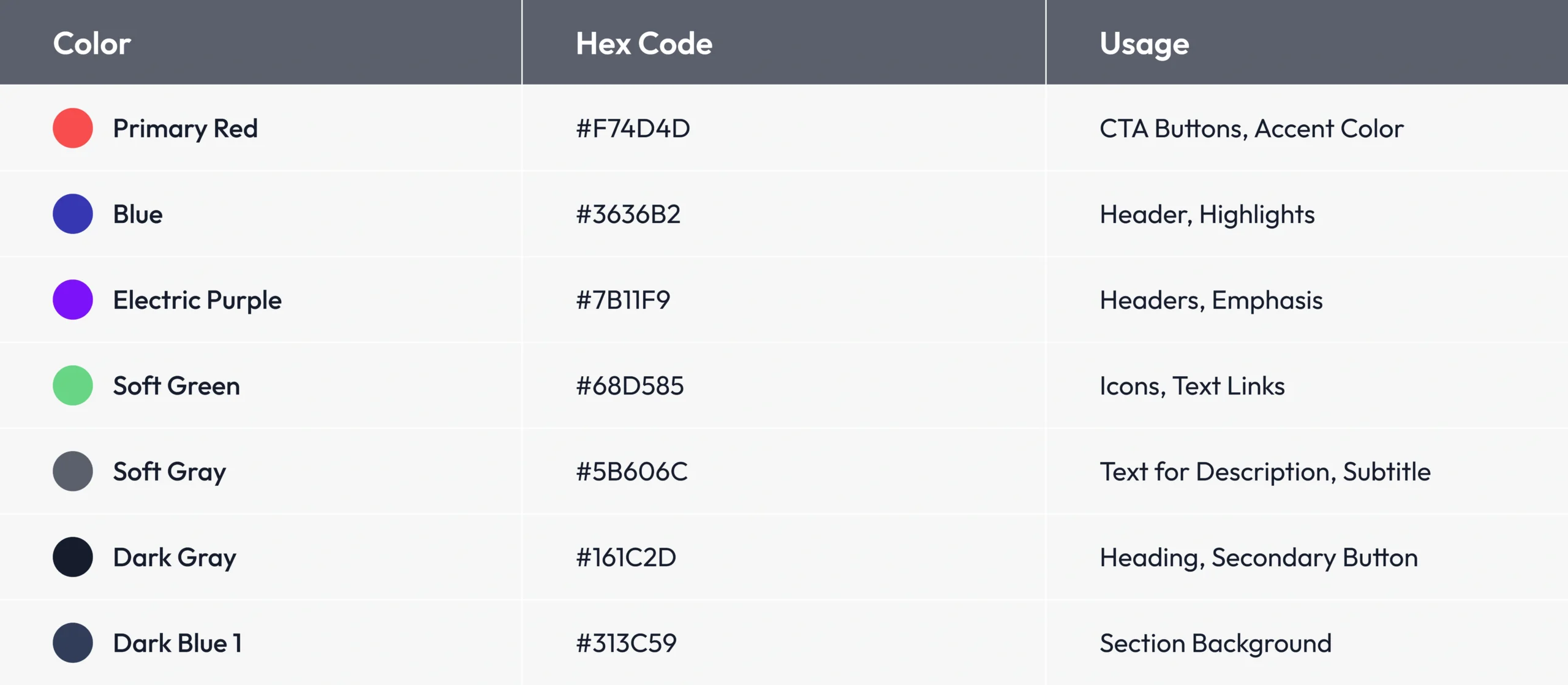Select the Hex Code column header
The image size is (1568, 685).
tap(644, 44)
